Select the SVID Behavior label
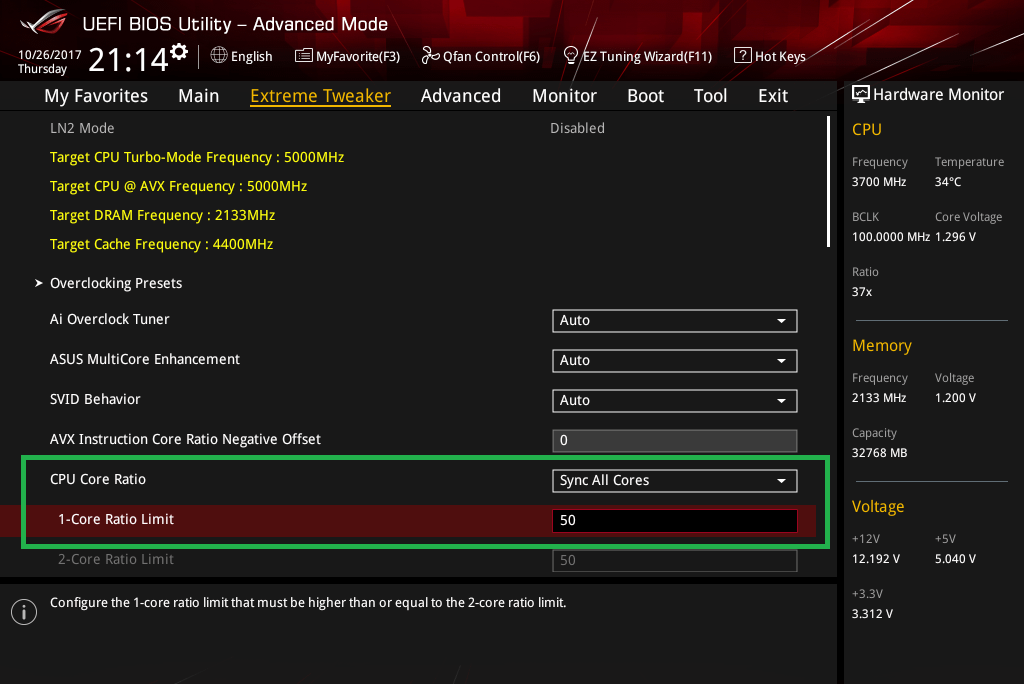This screenshot has width=1024, height=684. [95, 399]
